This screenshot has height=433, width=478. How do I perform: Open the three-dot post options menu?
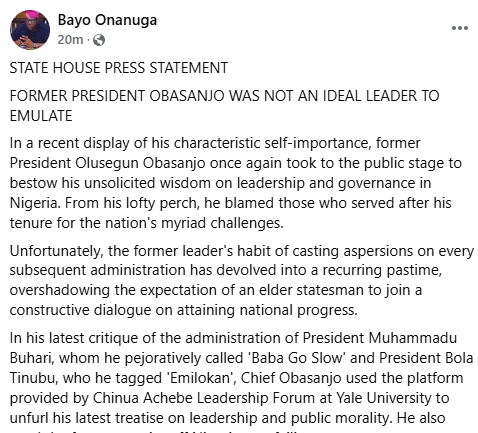[460, 28]
